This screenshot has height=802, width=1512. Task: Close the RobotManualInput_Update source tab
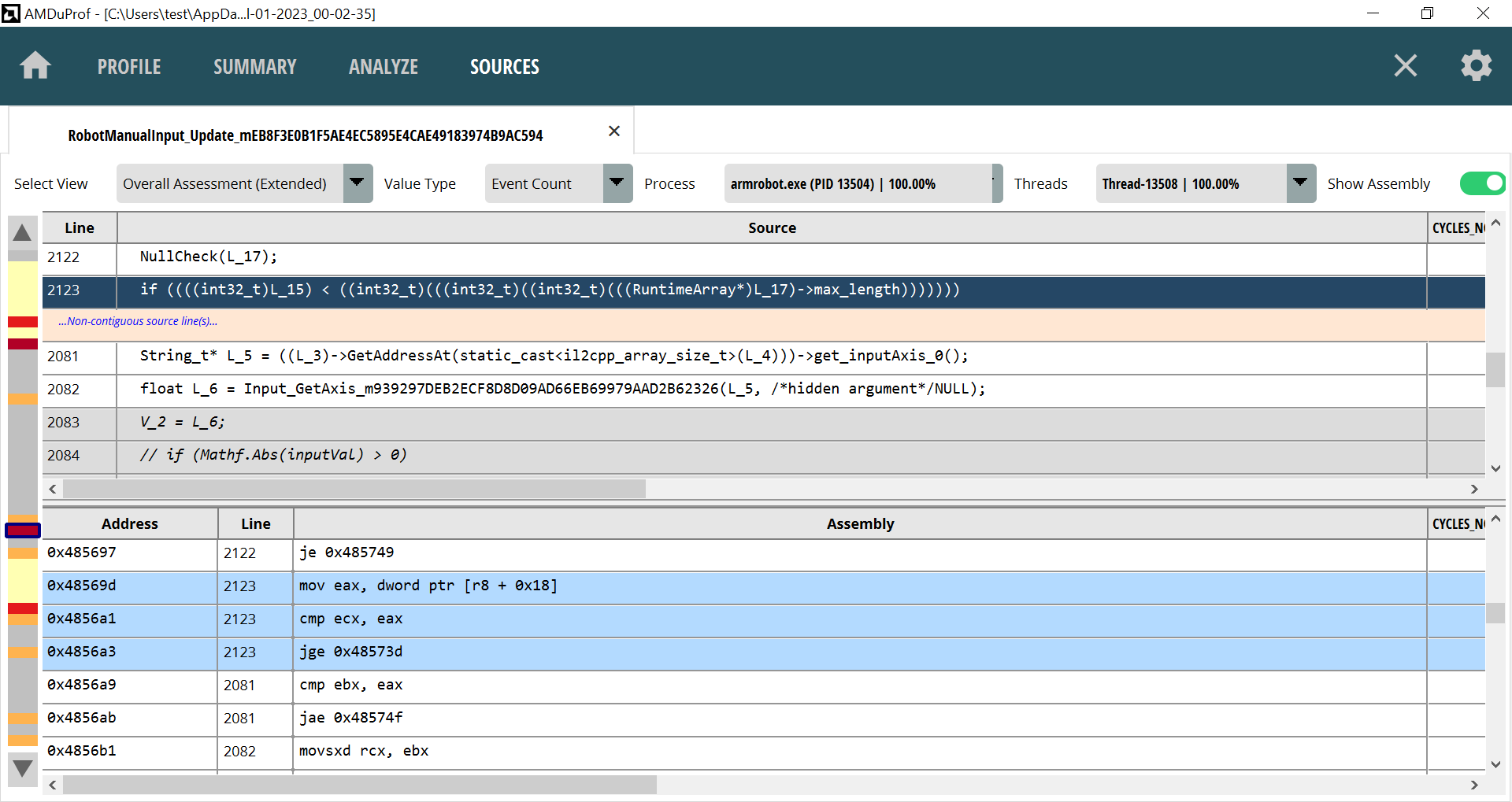tap(614, 131)
